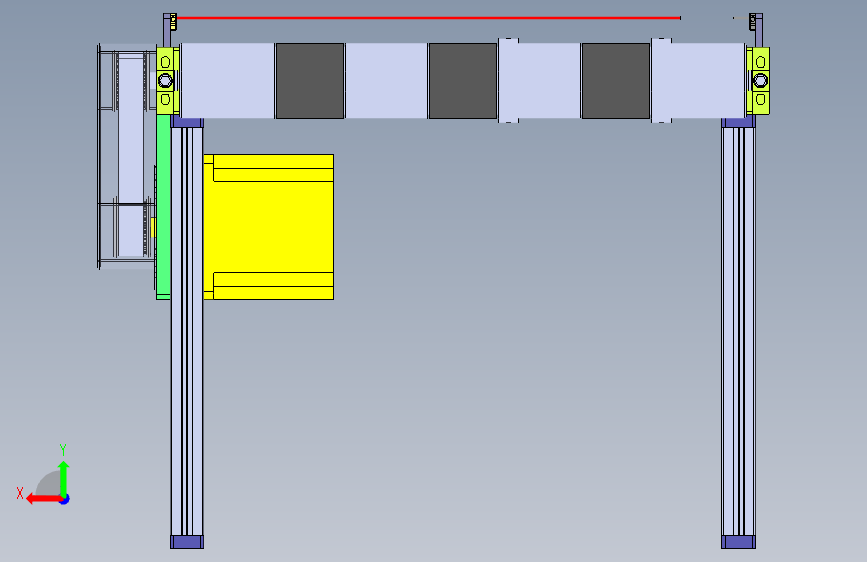Select the top-right sensor bracket post
867x562 pixels.
(757, 30)
